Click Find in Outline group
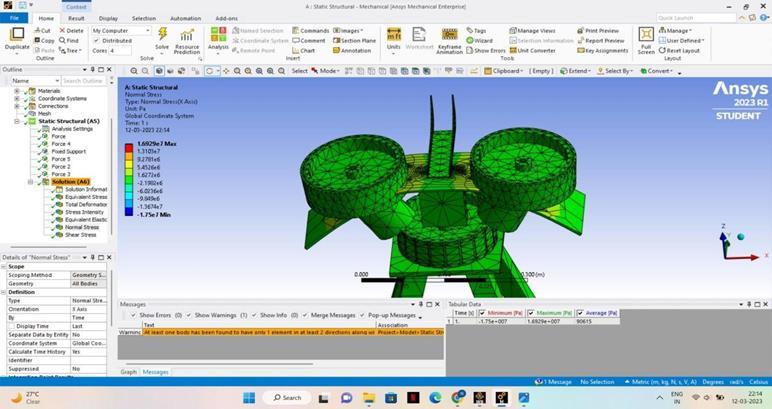This screenshot has width=772, height=409. [x=69, y=40]
